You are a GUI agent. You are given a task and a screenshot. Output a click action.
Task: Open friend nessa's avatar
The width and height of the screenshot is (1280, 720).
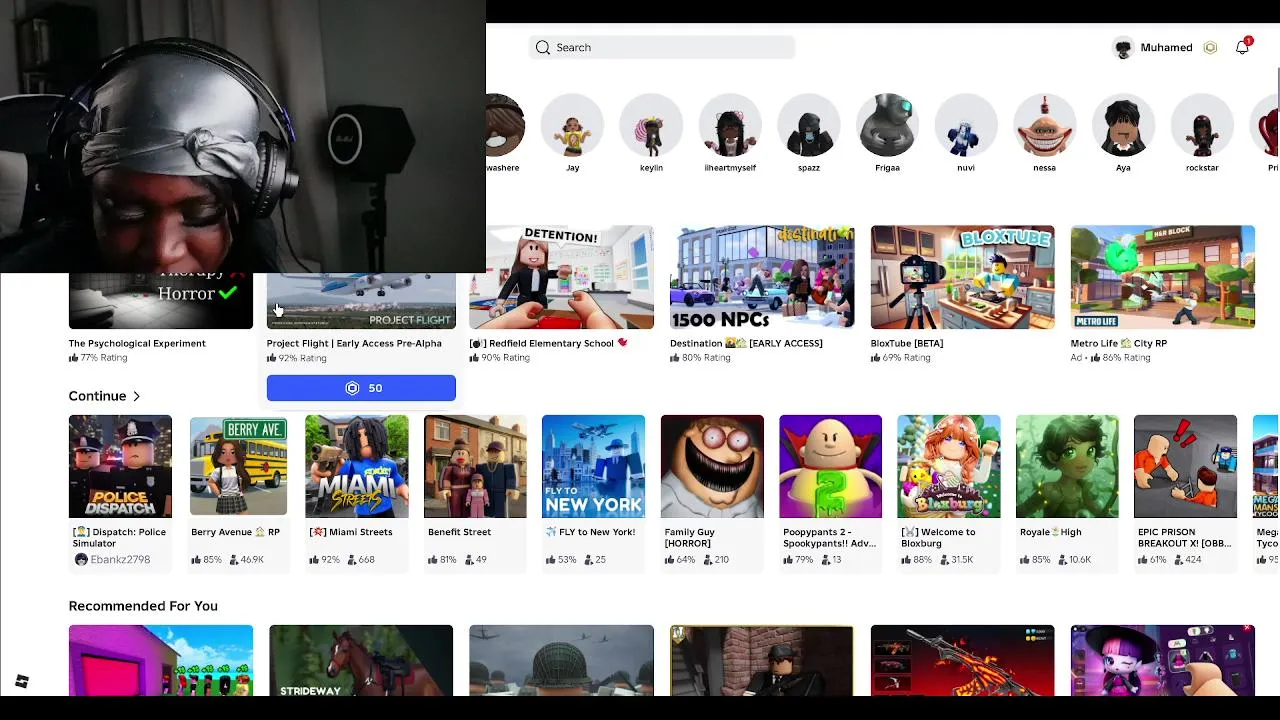coord(1044,126)
